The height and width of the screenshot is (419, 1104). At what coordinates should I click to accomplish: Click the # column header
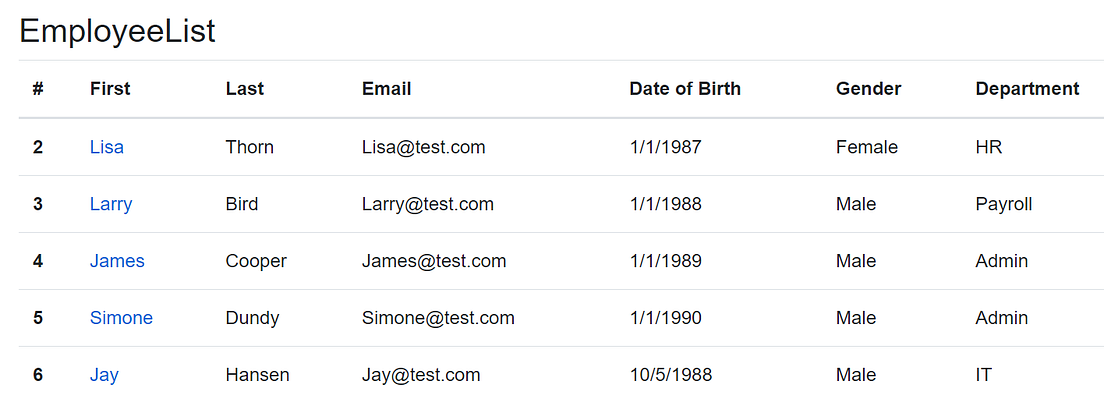[x=38, y=89]
